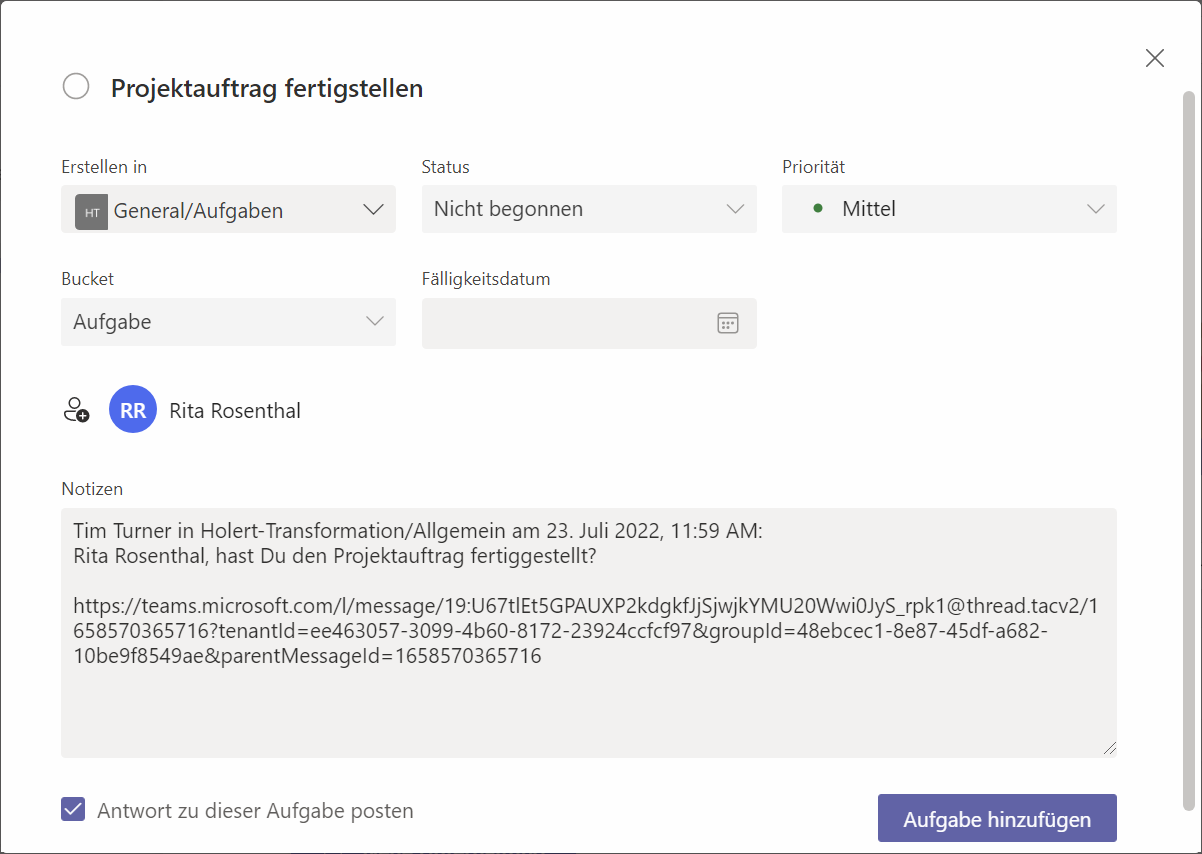
Task: Click the teams.microsoft.com message URL text
Action: [586, 631]
